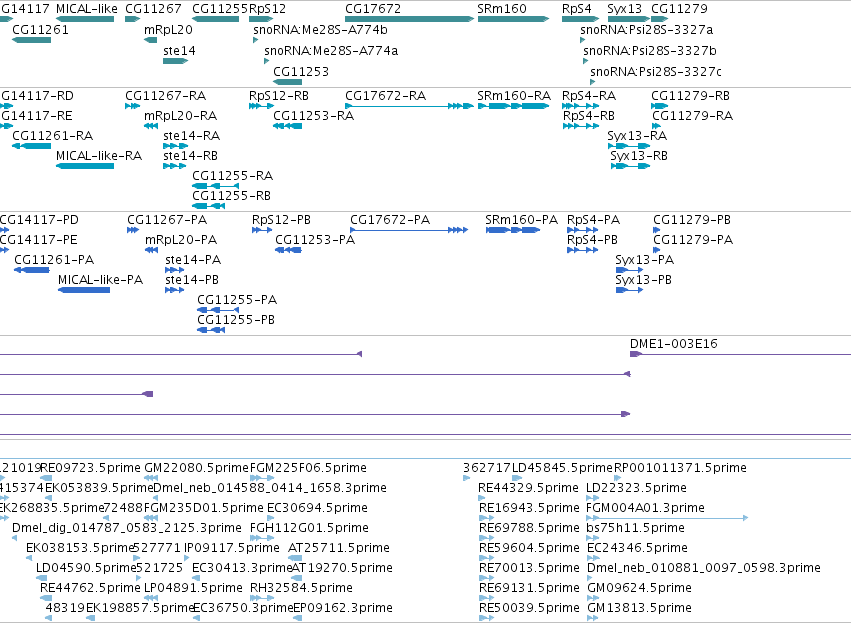Select the bs75h11.5prime EST label

pyautogui.click(x=636, y=528)
